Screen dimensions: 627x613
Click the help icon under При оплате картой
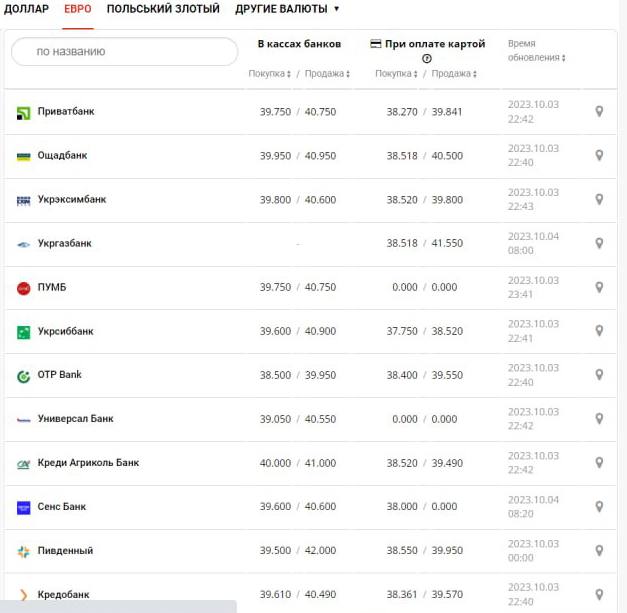pyautogui.click(x=427, y=59)
